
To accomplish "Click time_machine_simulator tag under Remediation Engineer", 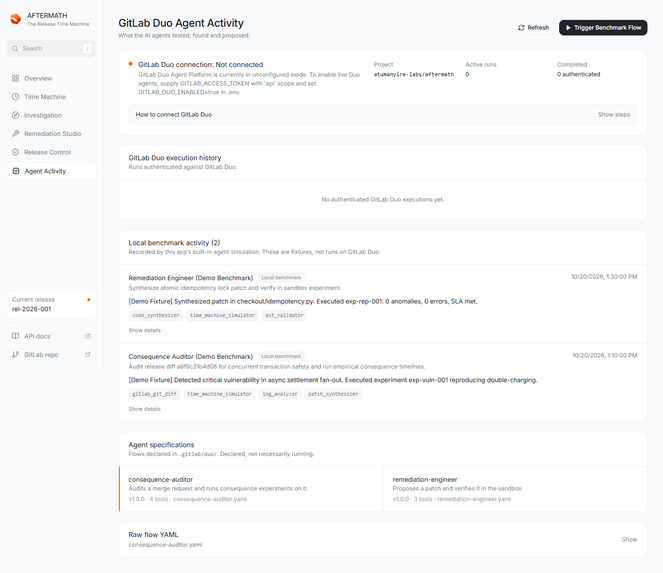I will click(x=222, y=315).
